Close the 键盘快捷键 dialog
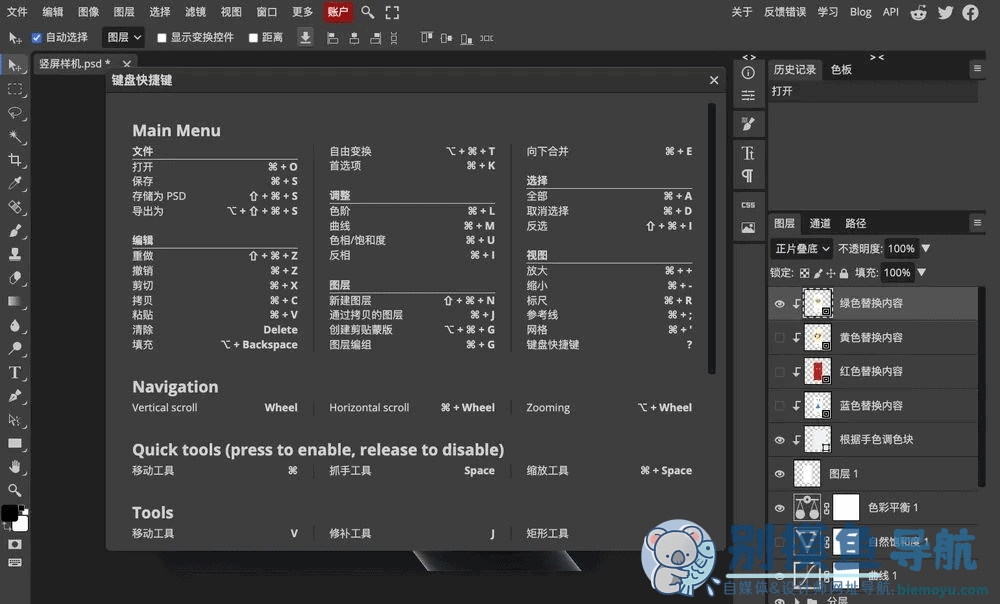Image resolution: width=1000 pixels, height=604 pixels. pyautogui.click(x=714, y=80)
